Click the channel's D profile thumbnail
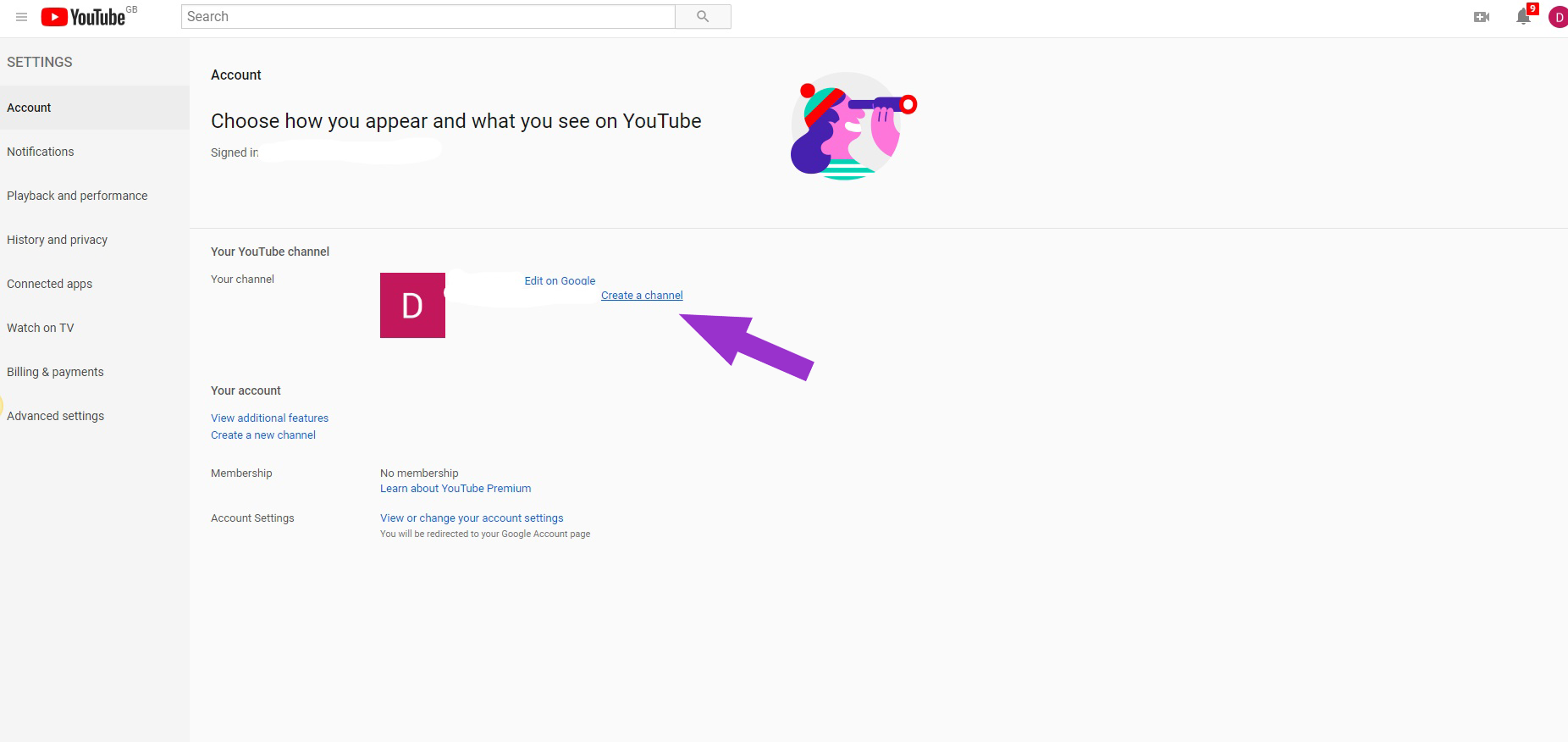The width and height of the screenshot is (1568, 742). click(412, 305)
